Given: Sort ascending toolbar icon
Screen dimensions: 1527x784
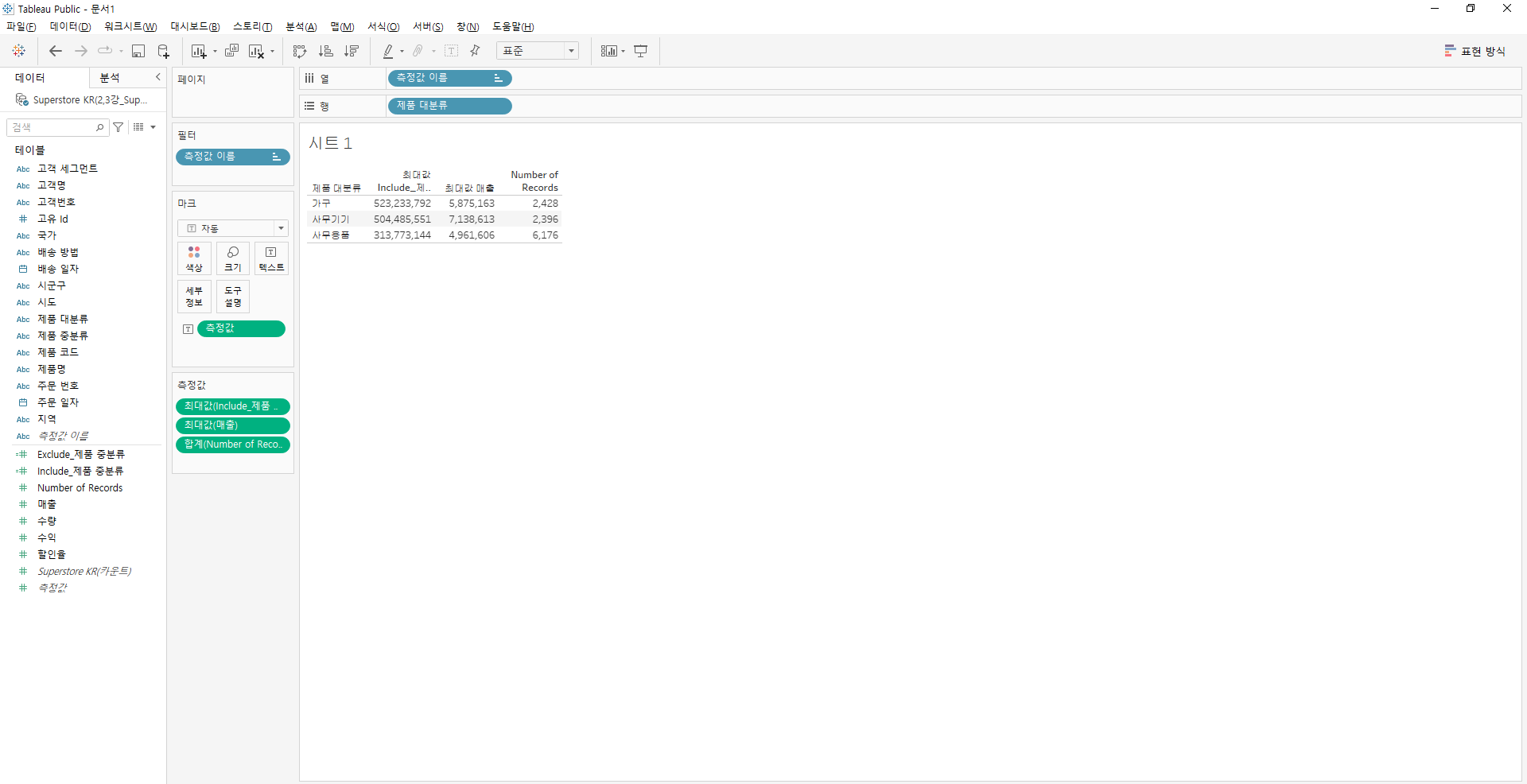Looking at the screenshot, I should (x=326, y=51).
